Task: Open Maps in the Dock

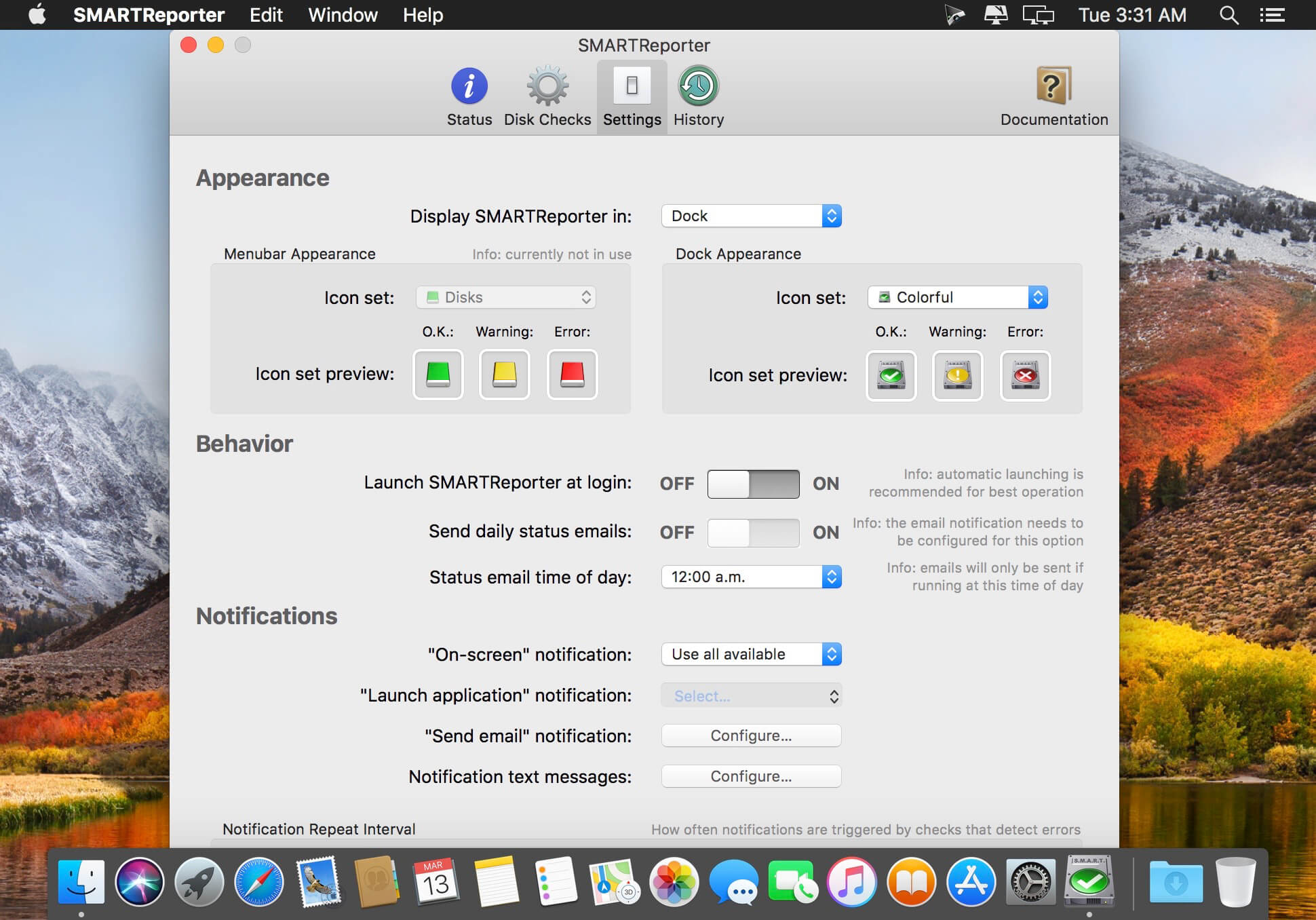Action: (615, 882)
